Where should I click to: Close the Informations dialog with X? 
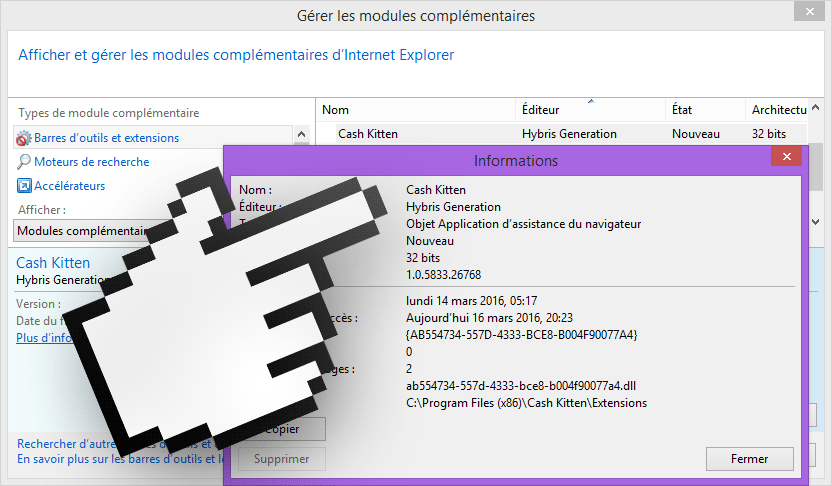(x=786, y=157)
